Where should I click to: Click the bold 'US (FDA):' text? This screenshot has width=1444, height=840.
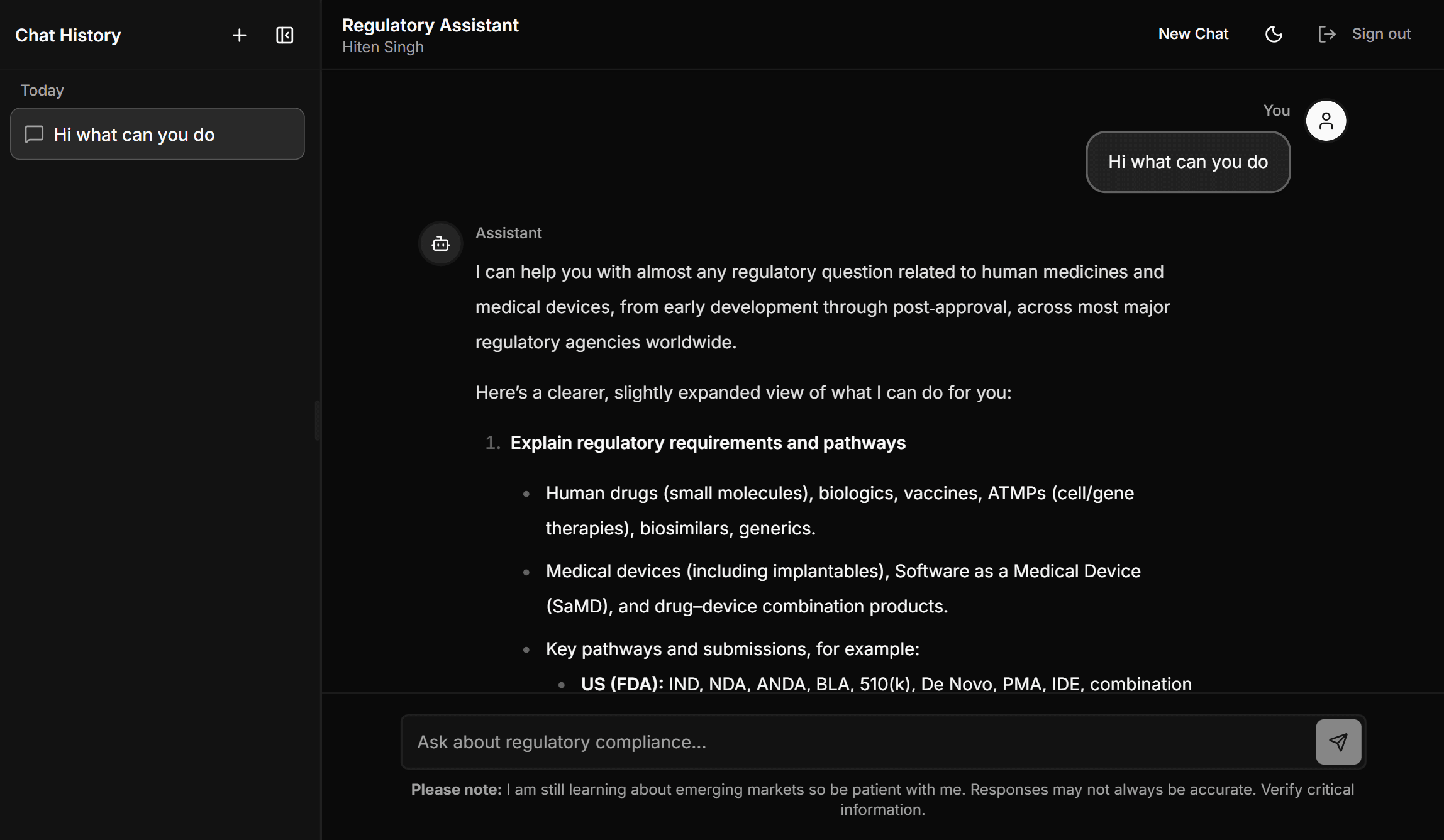pyautogui.click(x=621, y=683)
